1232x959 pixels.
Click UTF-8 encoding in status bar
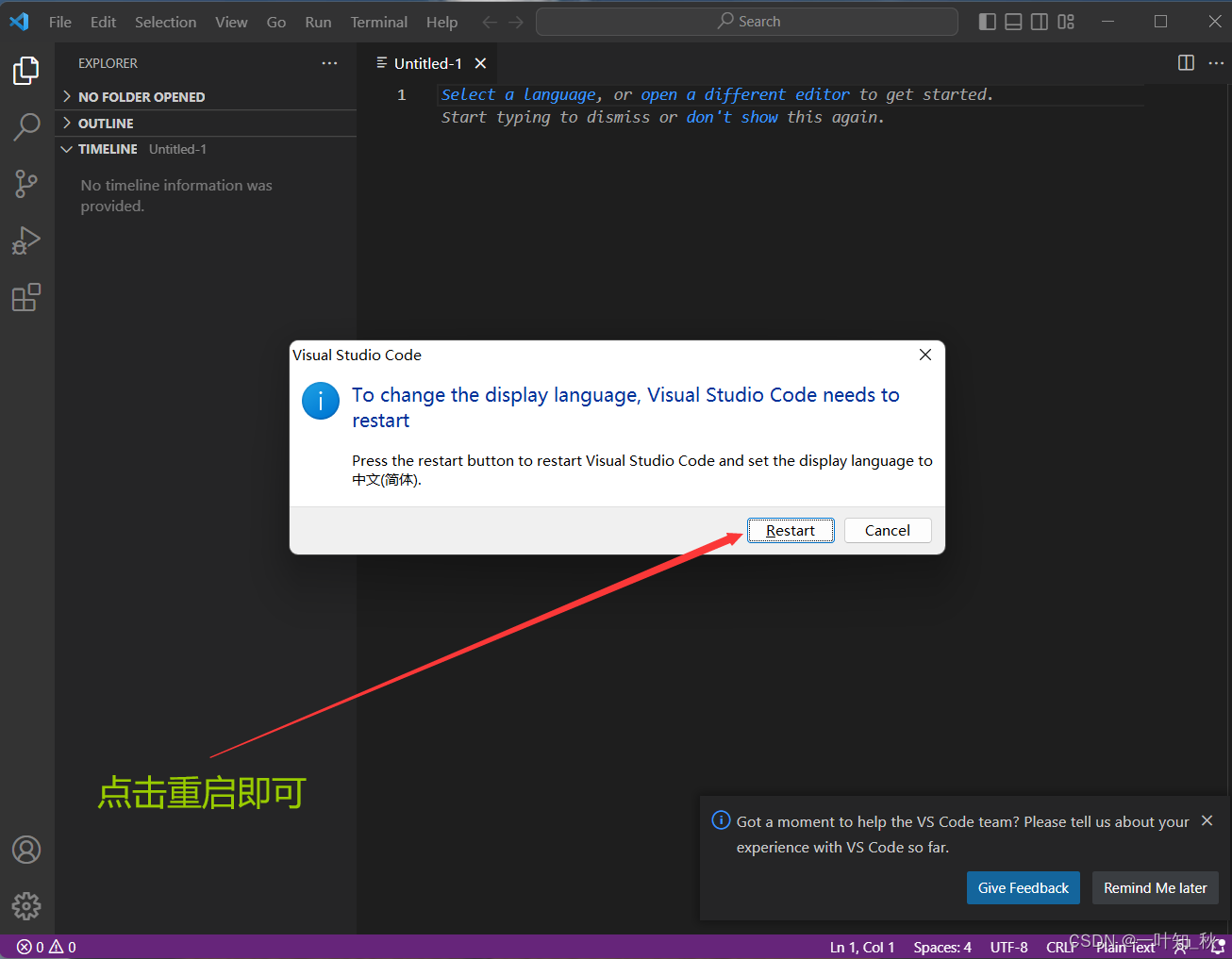point(1008,947)
